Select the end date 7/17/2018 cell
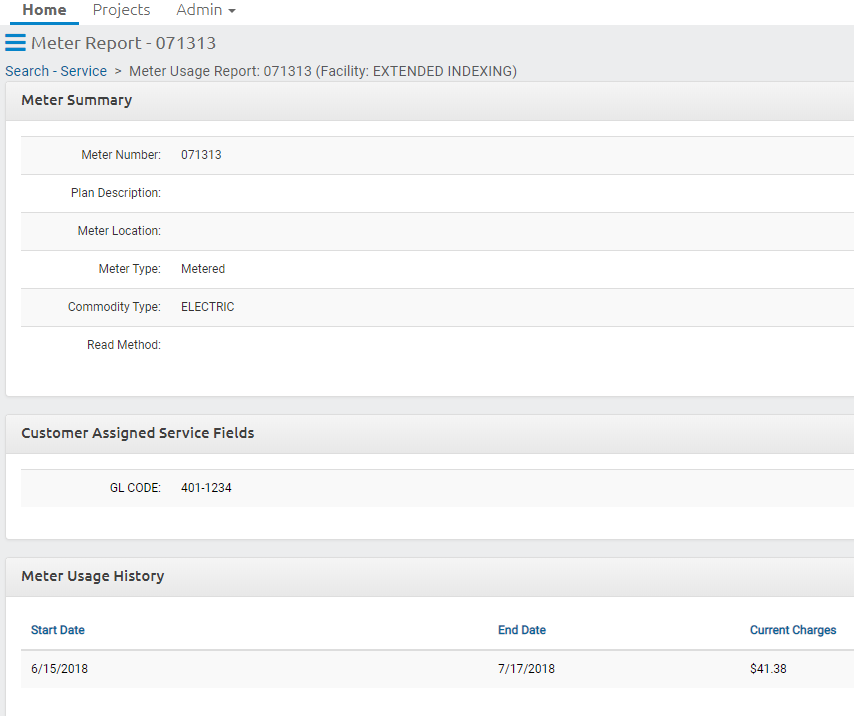854x716 pixels. pyautogui.click(x=526, y=669)
